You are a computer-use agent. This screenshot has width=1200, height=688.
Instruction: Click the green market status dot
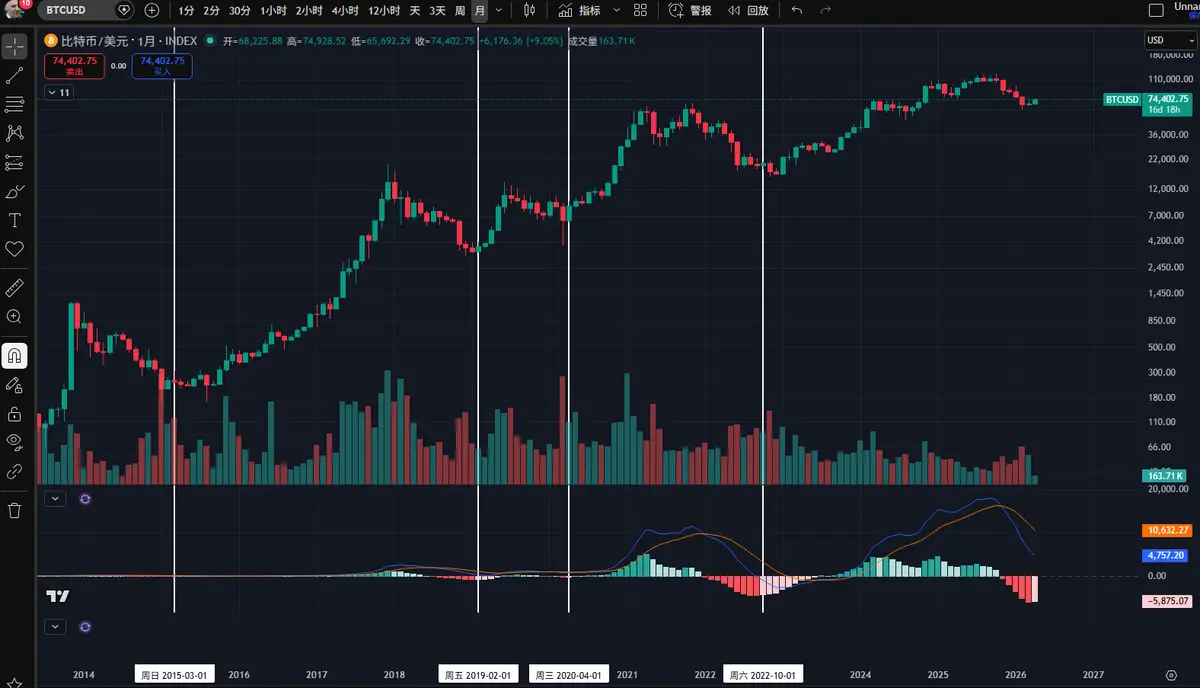[x=210, y=41]
